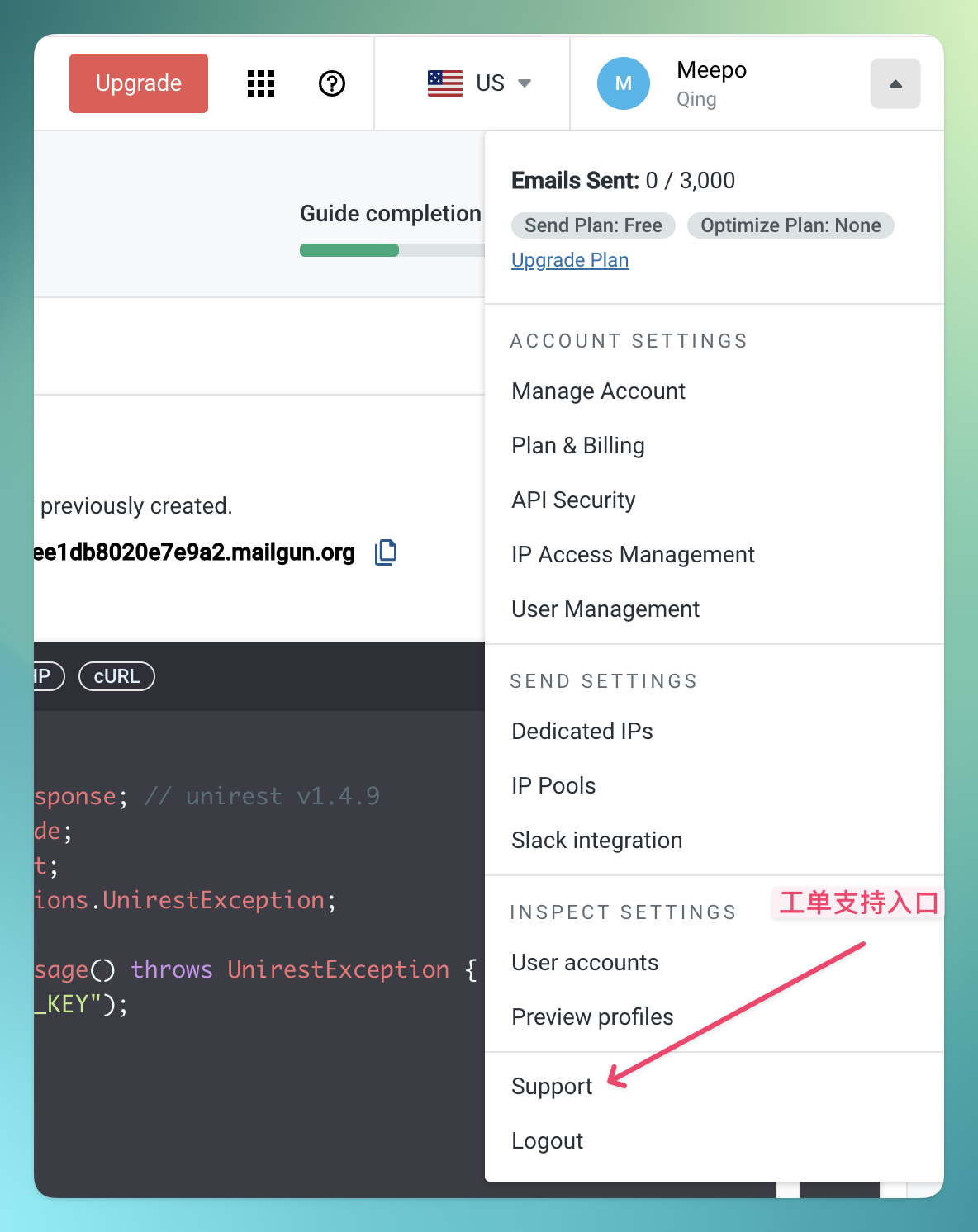Open the apps grid icon
The image size is (978, 1232).
(261, 83)
